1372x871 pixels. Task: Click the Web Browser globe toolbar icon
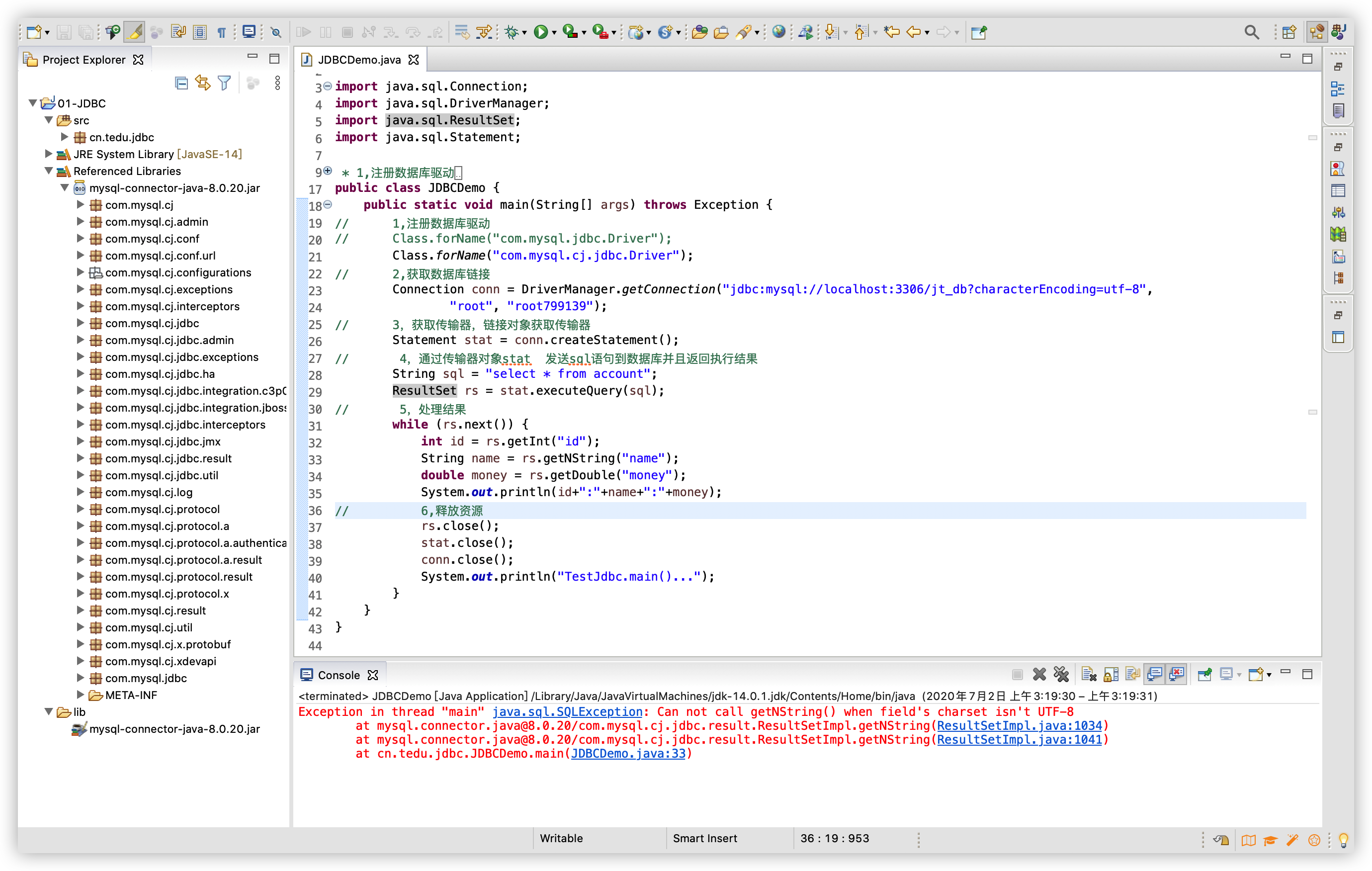tap(778, 32)
